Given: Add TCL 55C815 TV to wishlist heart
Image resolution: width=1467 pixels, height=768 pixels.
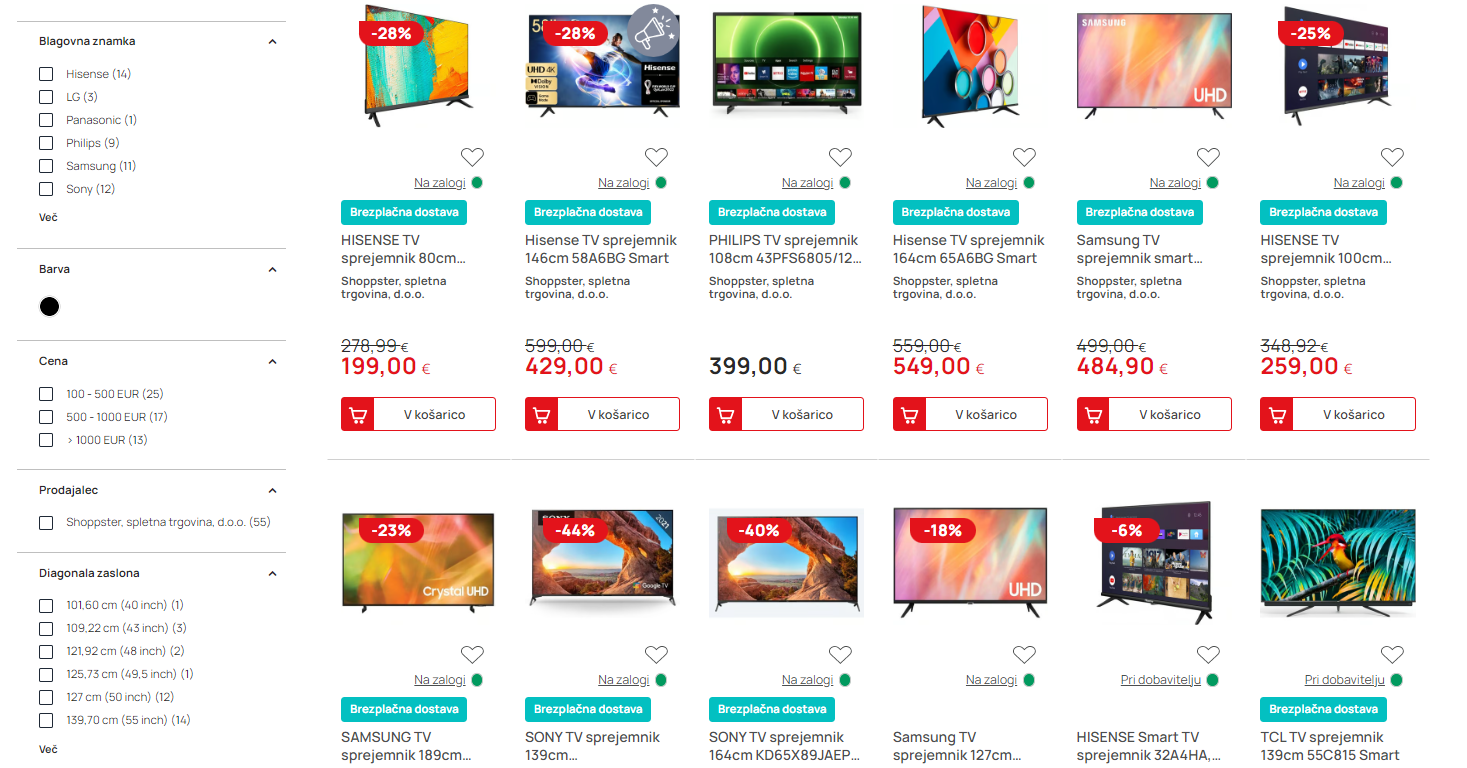Looking at the screenshot, I should point(1392,655).
